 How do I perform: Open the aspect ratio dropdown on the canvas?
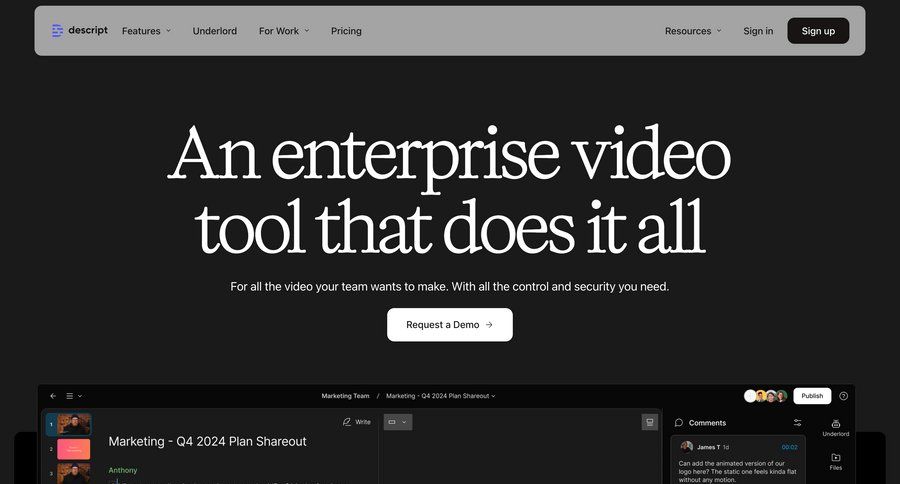click(397, 422)
